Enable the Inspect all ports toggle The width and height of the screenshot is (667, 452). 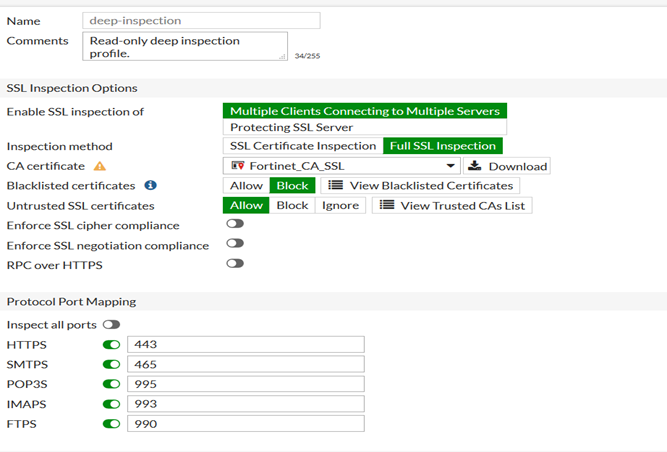[x=111, y=325]
